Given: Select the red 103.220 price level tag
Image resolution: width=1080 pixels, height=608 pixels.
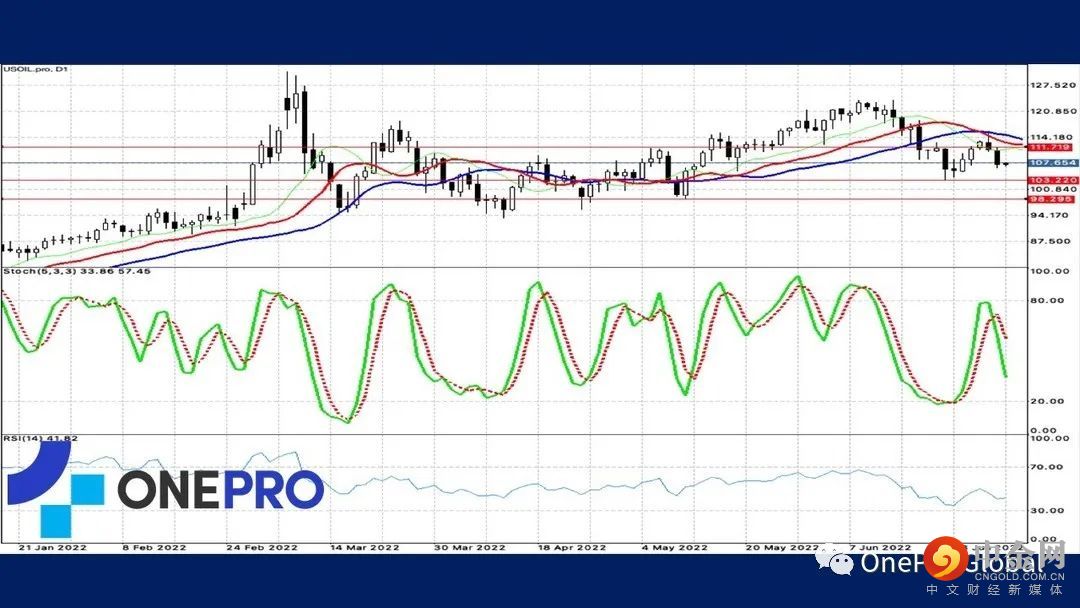Looking at the screenshot, I should [1052, 180].
